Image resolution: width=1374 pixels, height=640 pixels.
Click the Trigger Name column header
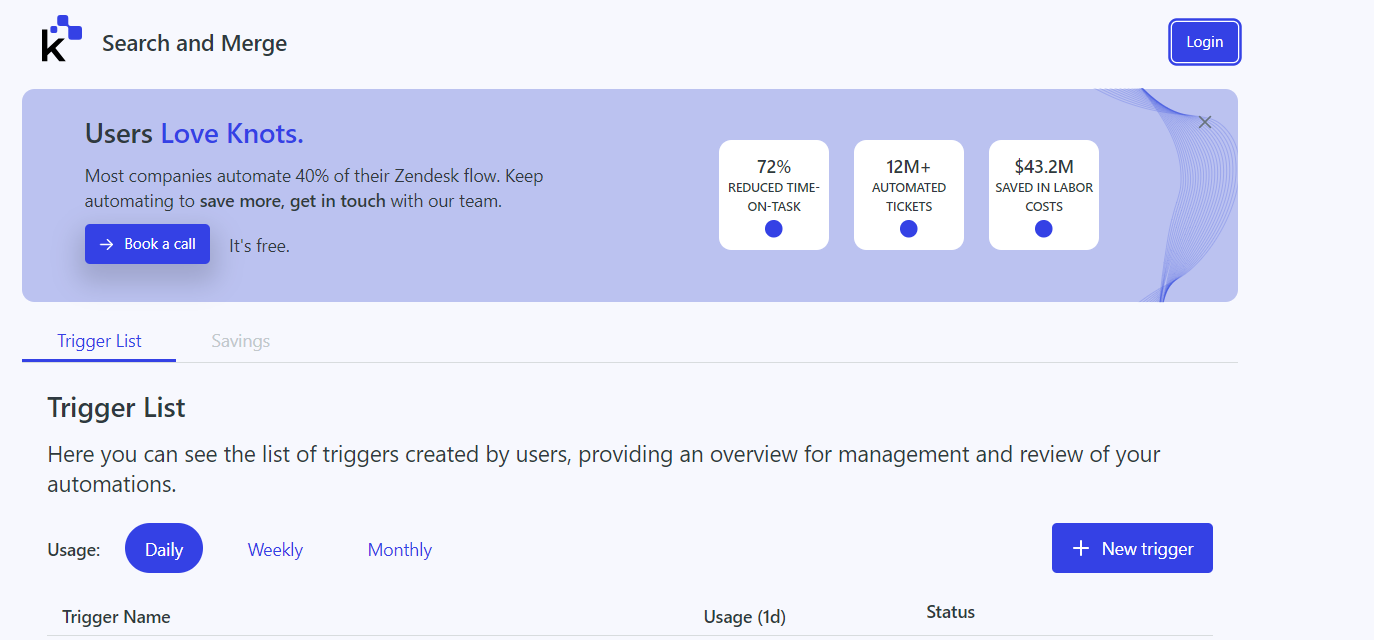116,617
